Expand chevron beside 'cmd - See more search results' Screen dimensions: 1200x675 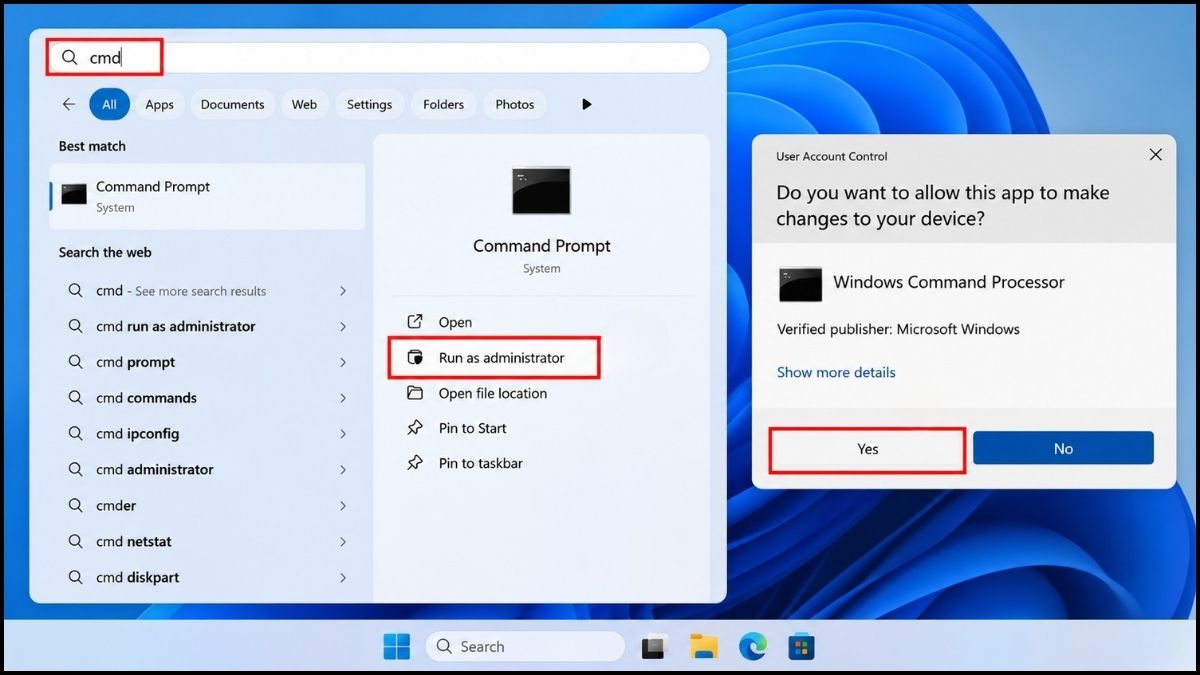pyautogui.click(x=343, y=291)
